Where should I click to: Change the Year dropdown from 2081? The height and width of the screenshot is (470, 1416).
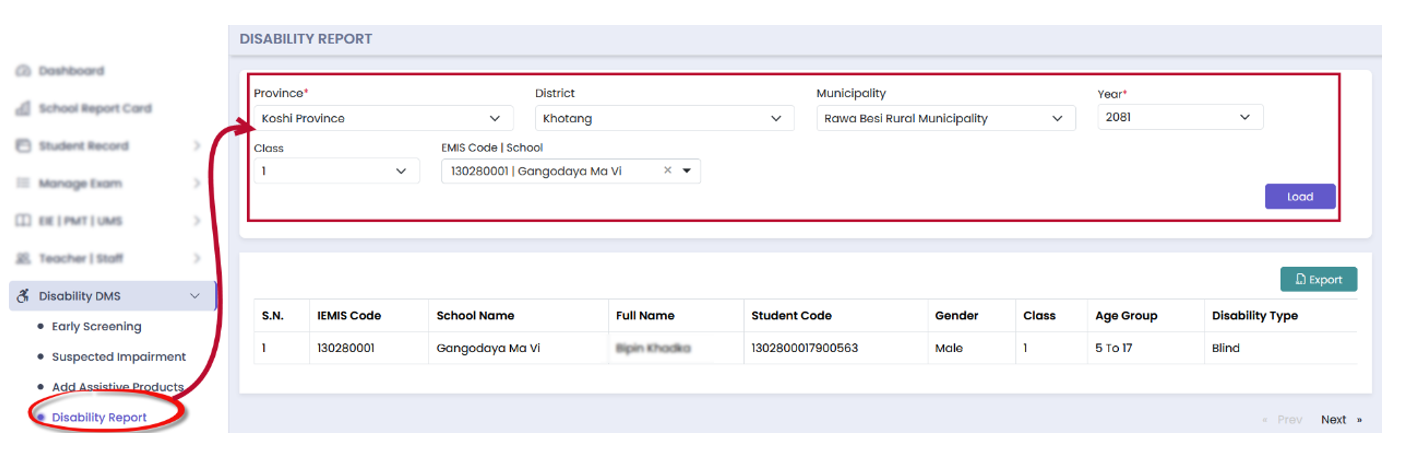coord(1180,118)
